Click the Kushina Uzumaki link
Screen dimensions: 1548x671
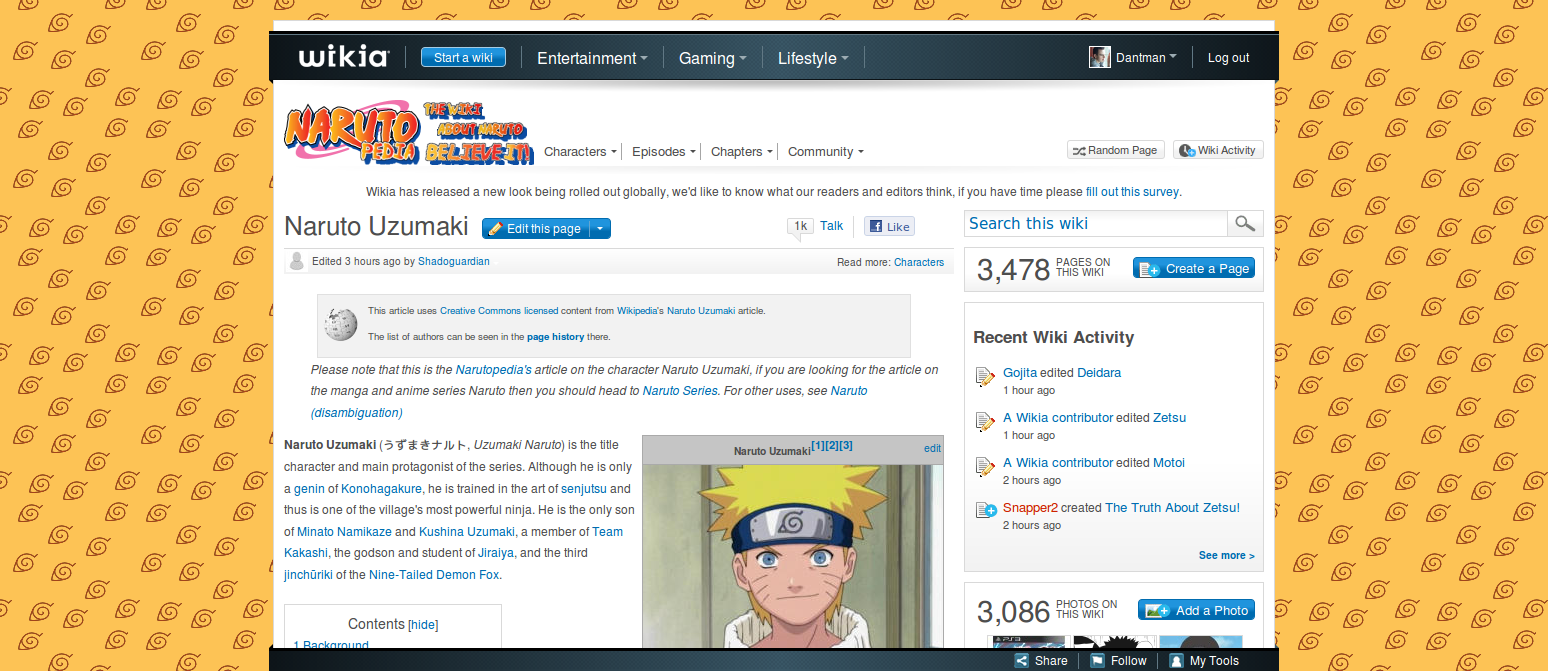coord(467,532)
